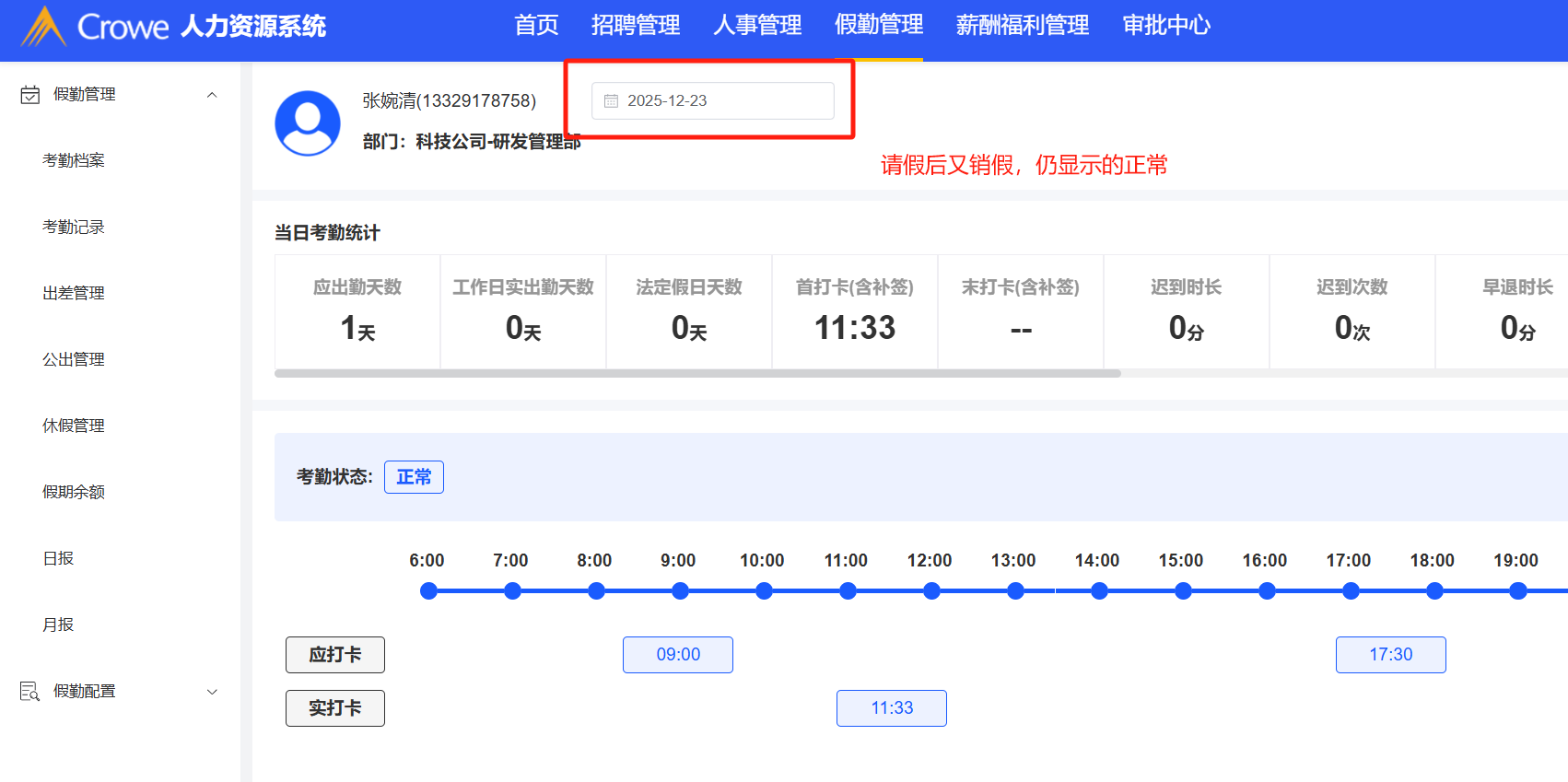
Task: Click the 17:00 timeline dot
Action: [1351, 591]
